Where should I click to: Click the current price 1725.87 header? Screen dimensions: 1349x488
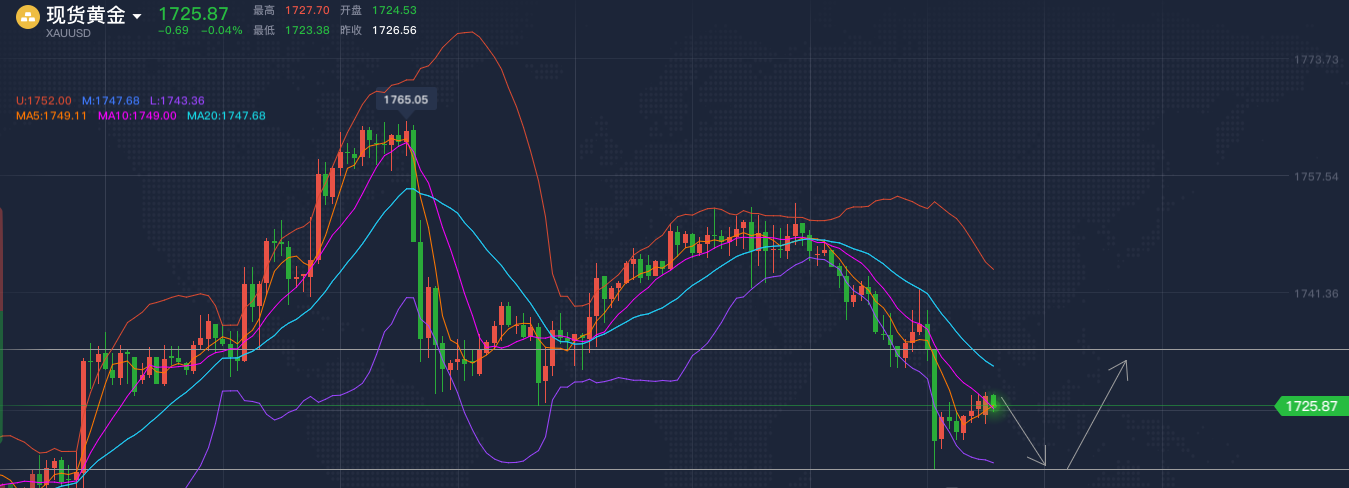pyautogui.click(x=194, y=14)
